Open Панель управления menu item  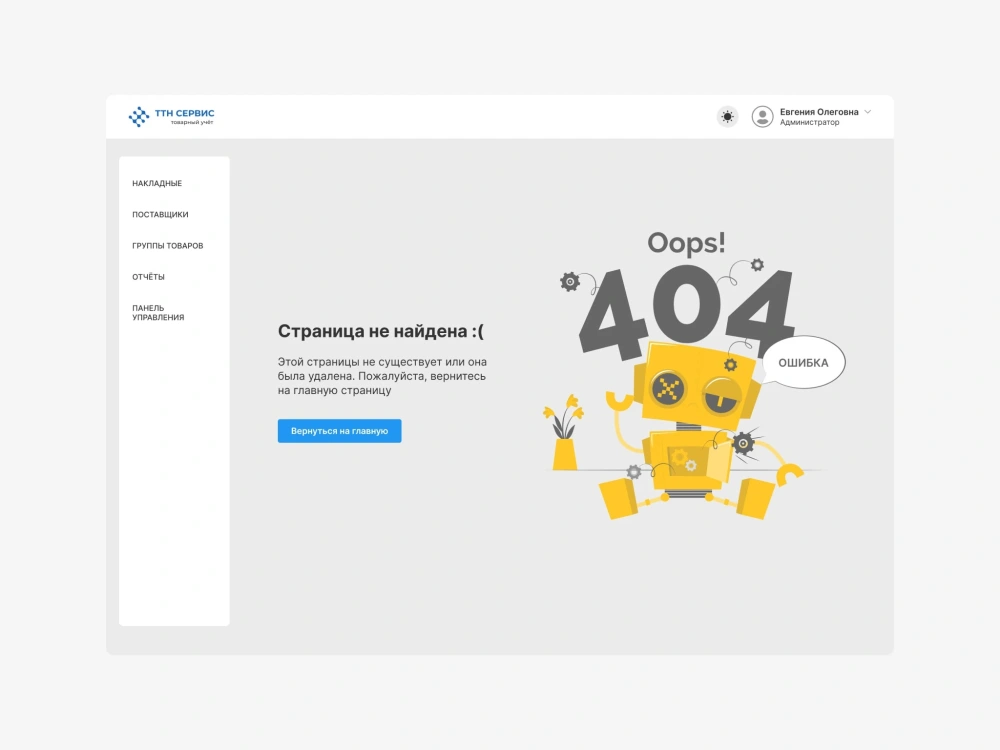click(x=158, y=312)
